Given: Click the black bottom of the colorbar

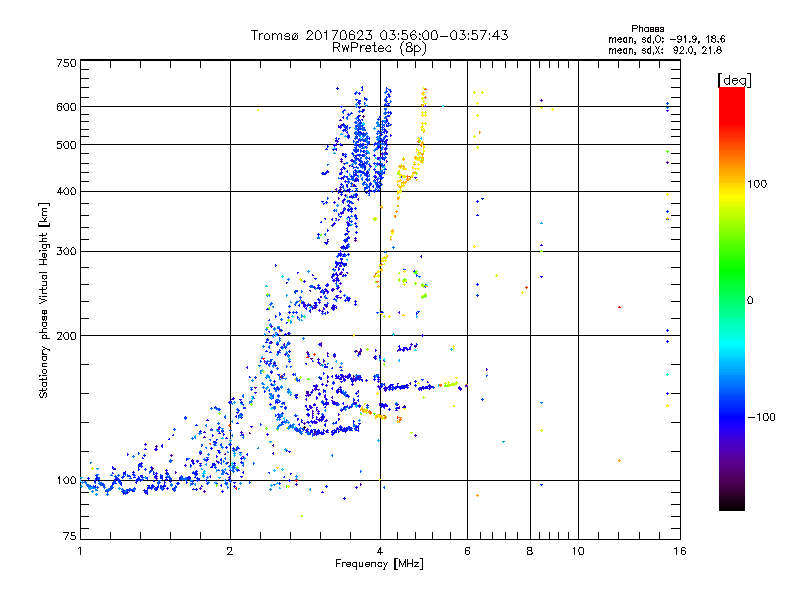Looking at the screenshot, I should click(732, 503).
